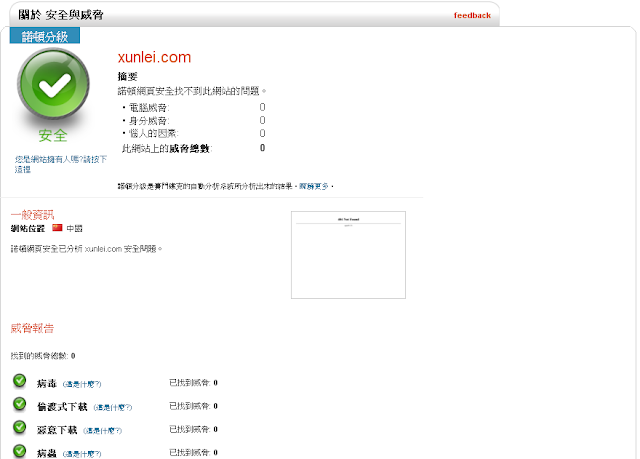The width and height of the screenshot is (640, 459).
Task: Open 這是什麼 link next to 病蟲
Action: tap(82, 454)
